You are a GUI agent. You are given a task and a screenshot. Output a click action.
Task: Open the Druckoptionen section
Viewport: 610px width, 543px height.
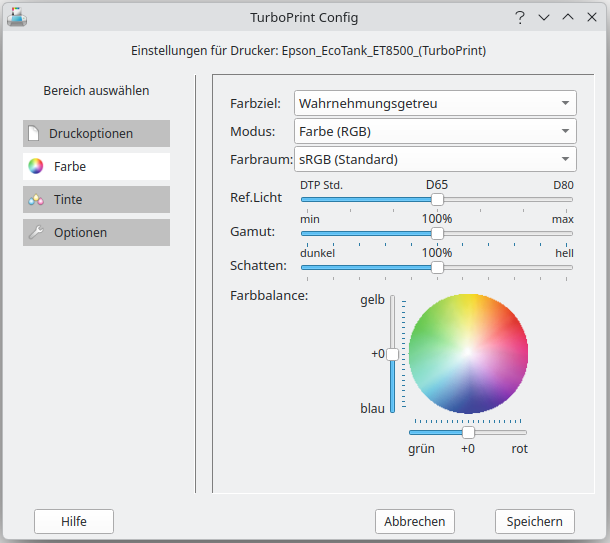click(96, 133)
